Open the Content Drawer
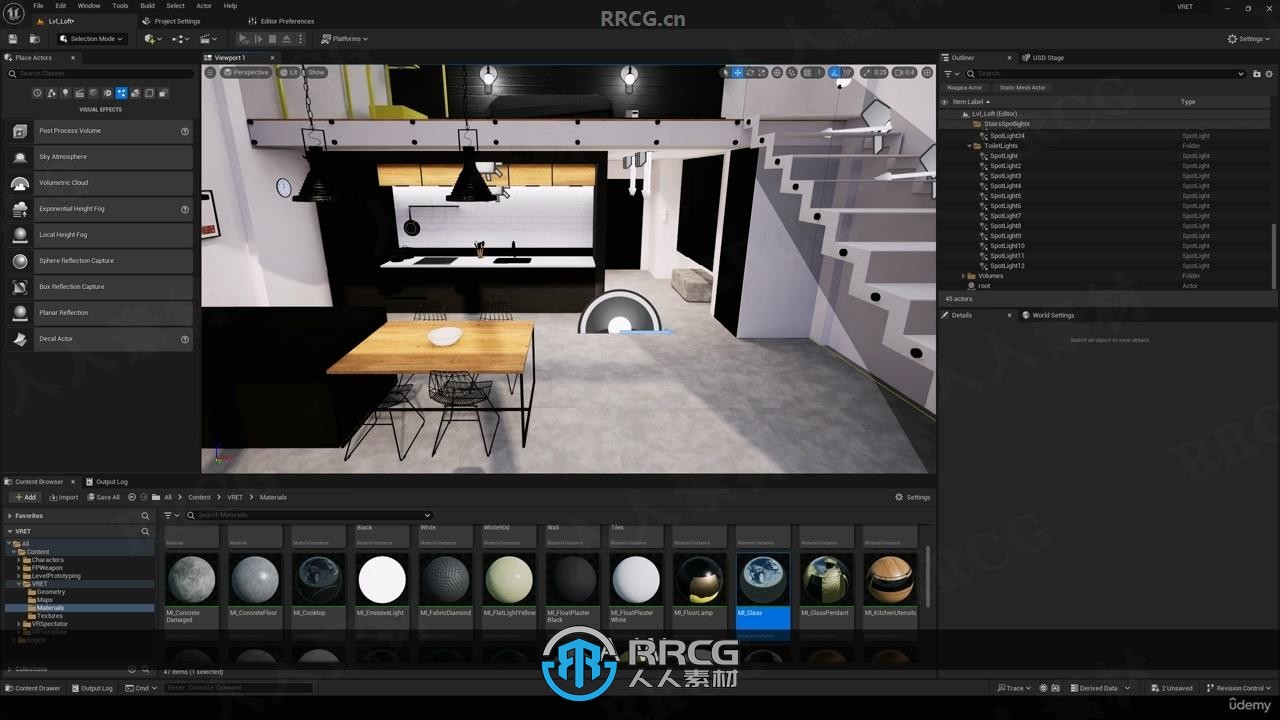 (x=33, y=688)
